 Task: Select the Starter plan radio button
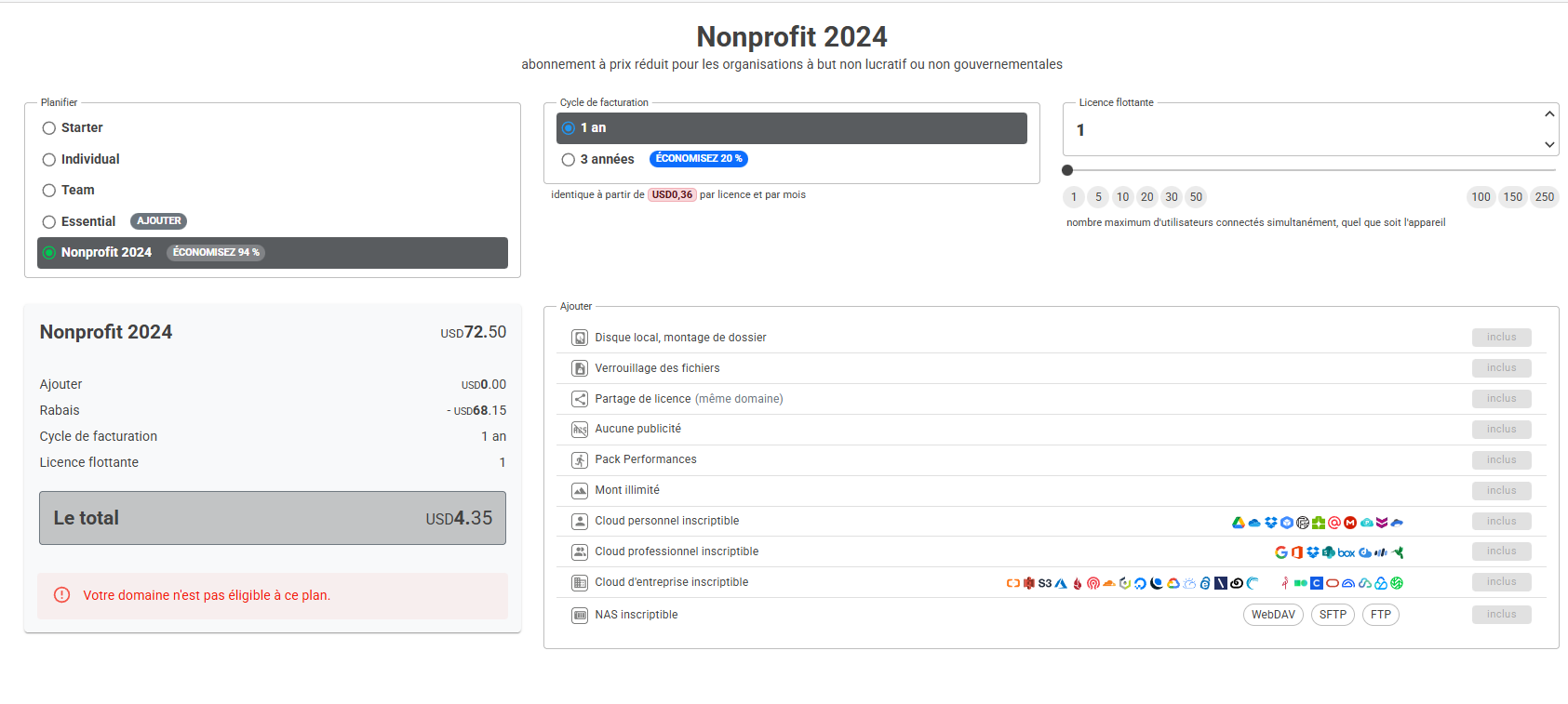click(49, 128)
